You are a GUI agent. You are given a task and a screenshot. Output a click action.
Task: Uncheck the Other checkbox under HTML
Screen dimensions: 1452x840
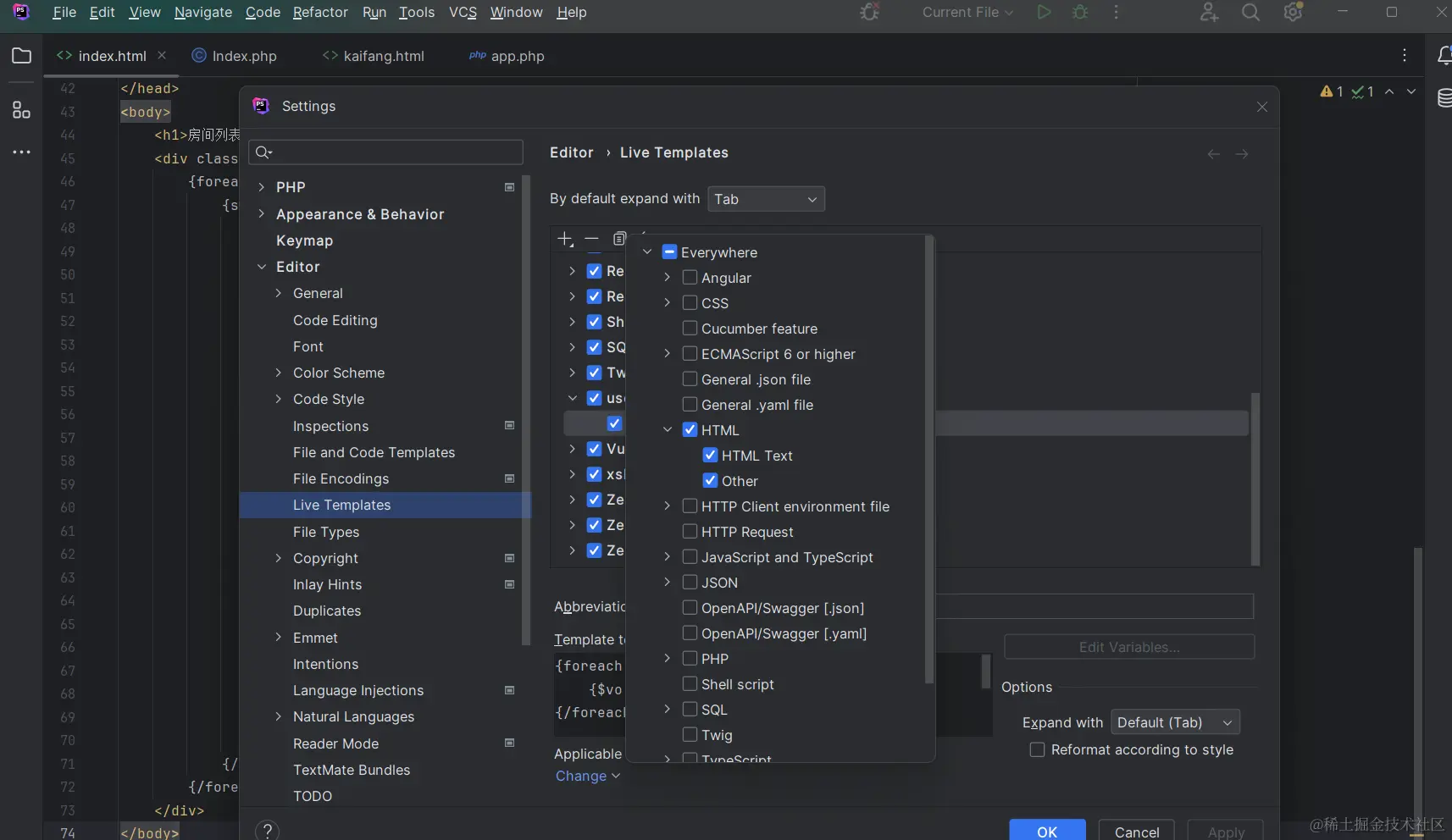click(710, 481)
